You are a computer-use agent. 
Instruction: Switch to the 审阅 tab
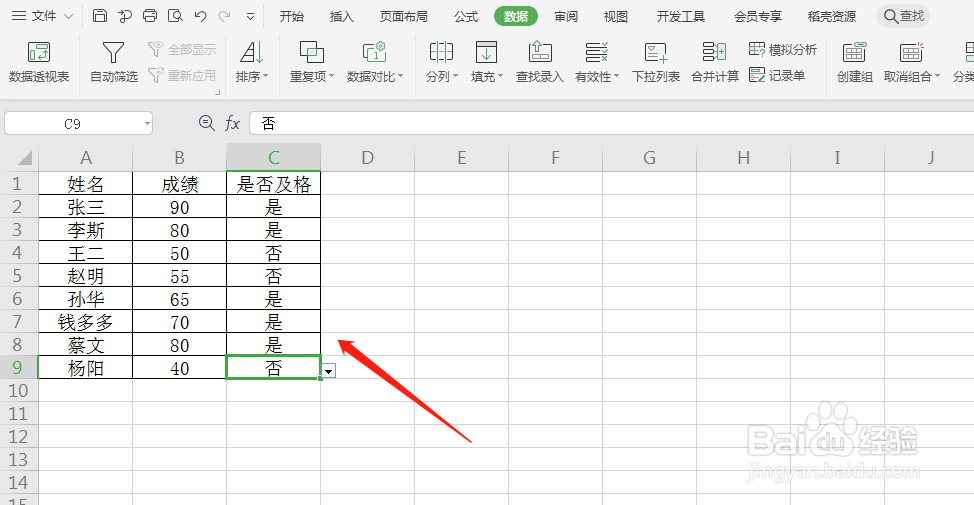(x=565, y=16)
